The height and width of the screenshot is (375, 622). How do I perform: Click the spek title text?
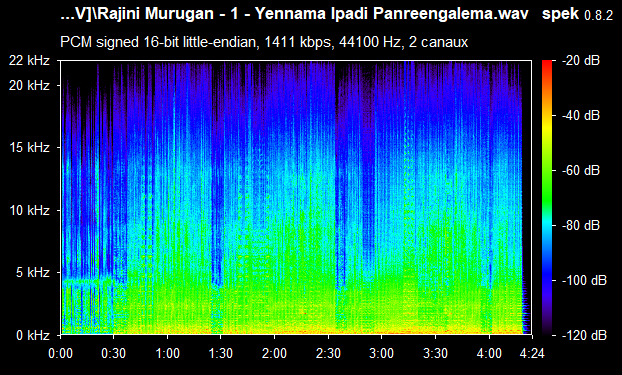[x=560, y=15]
